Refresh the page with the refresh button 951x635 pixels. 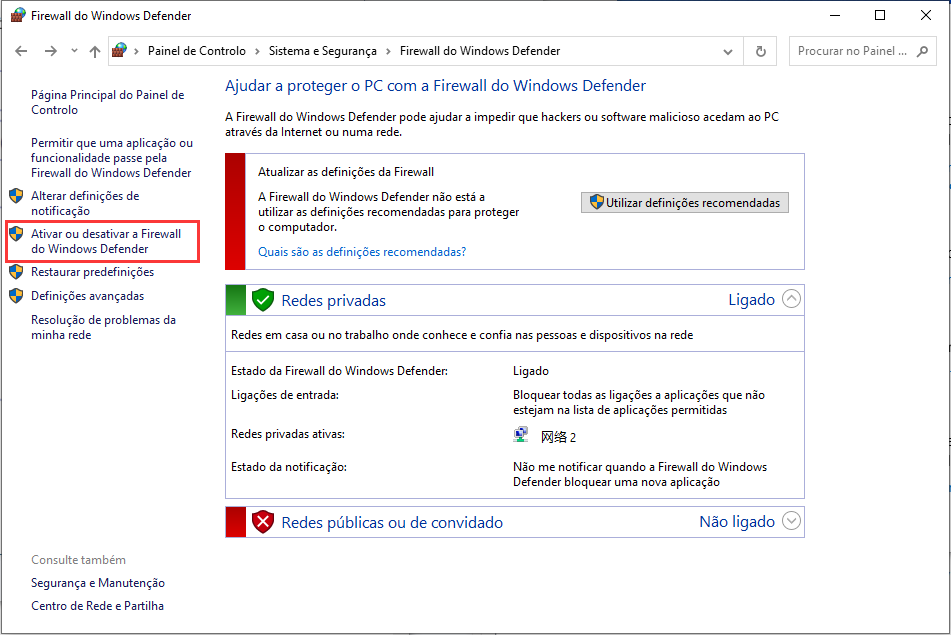coord(761,52)
